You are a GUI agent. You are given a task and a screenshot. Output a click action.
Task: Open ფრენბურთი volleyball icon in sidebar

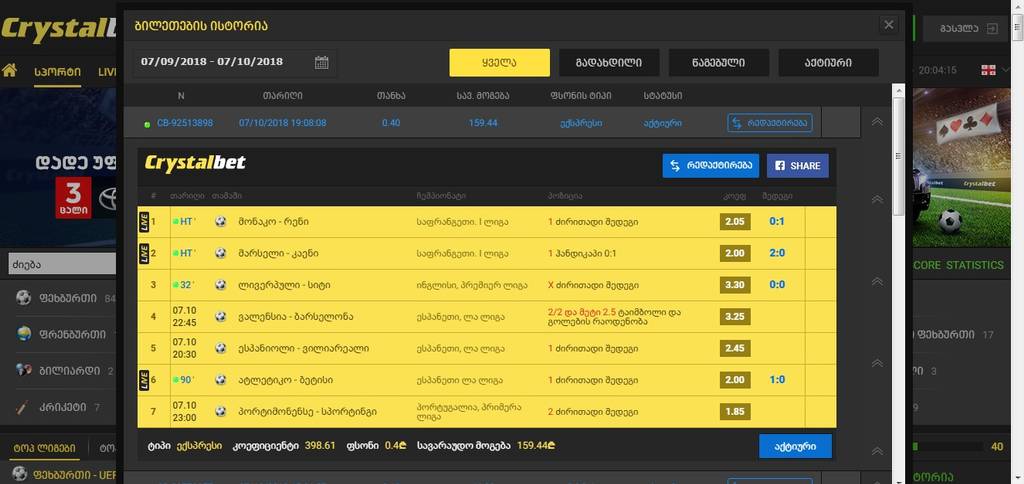tap(24, 334)
